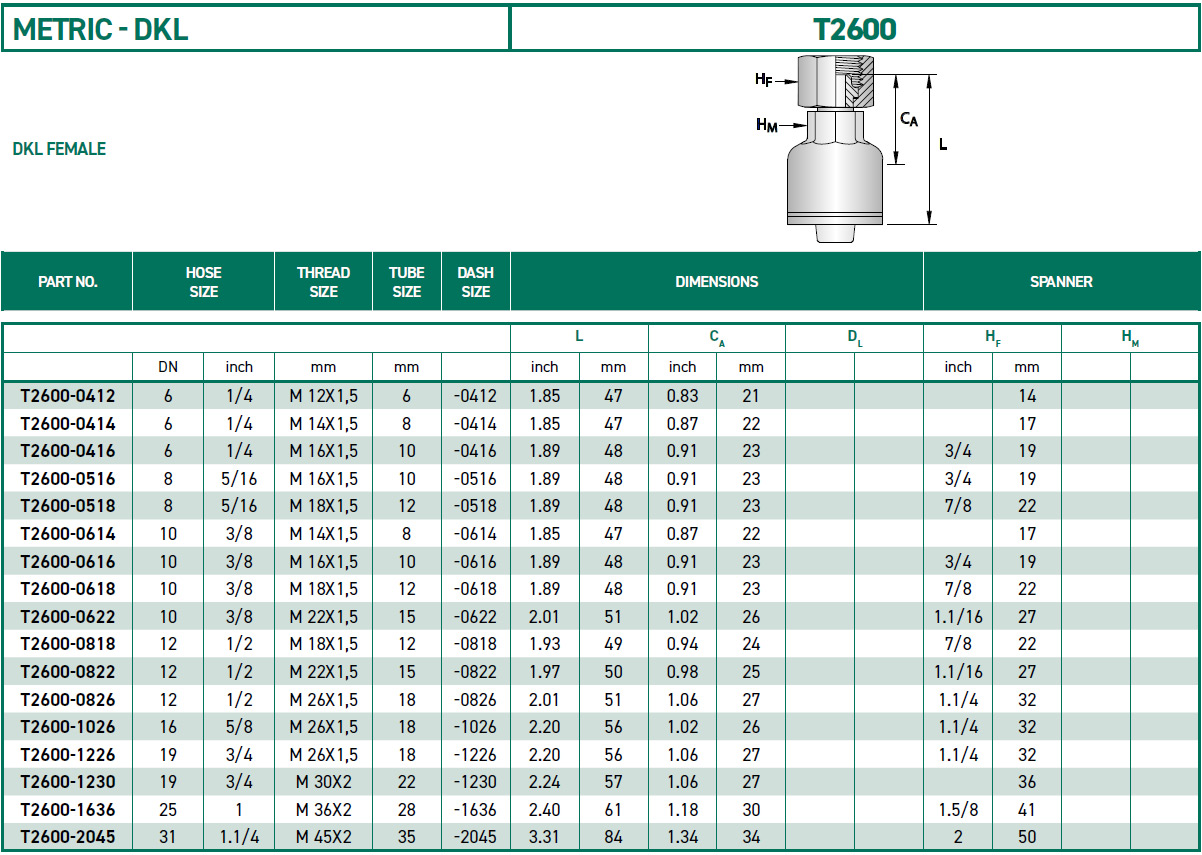Viewport: 1202px width, 855px height.
Task: Select CA inch value 1.34
Action: [x=682, y=837]
